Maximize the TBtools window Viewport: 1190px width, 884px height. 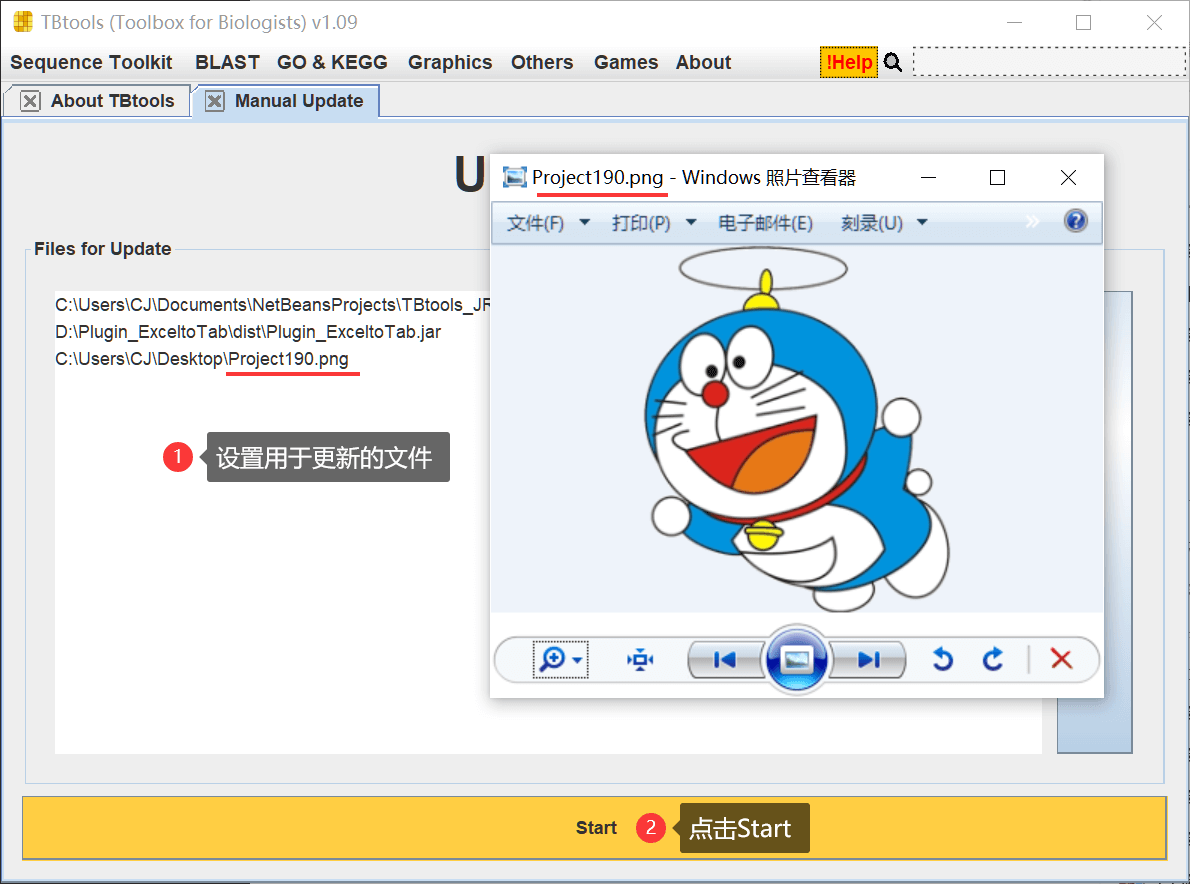pos(1084,23)
